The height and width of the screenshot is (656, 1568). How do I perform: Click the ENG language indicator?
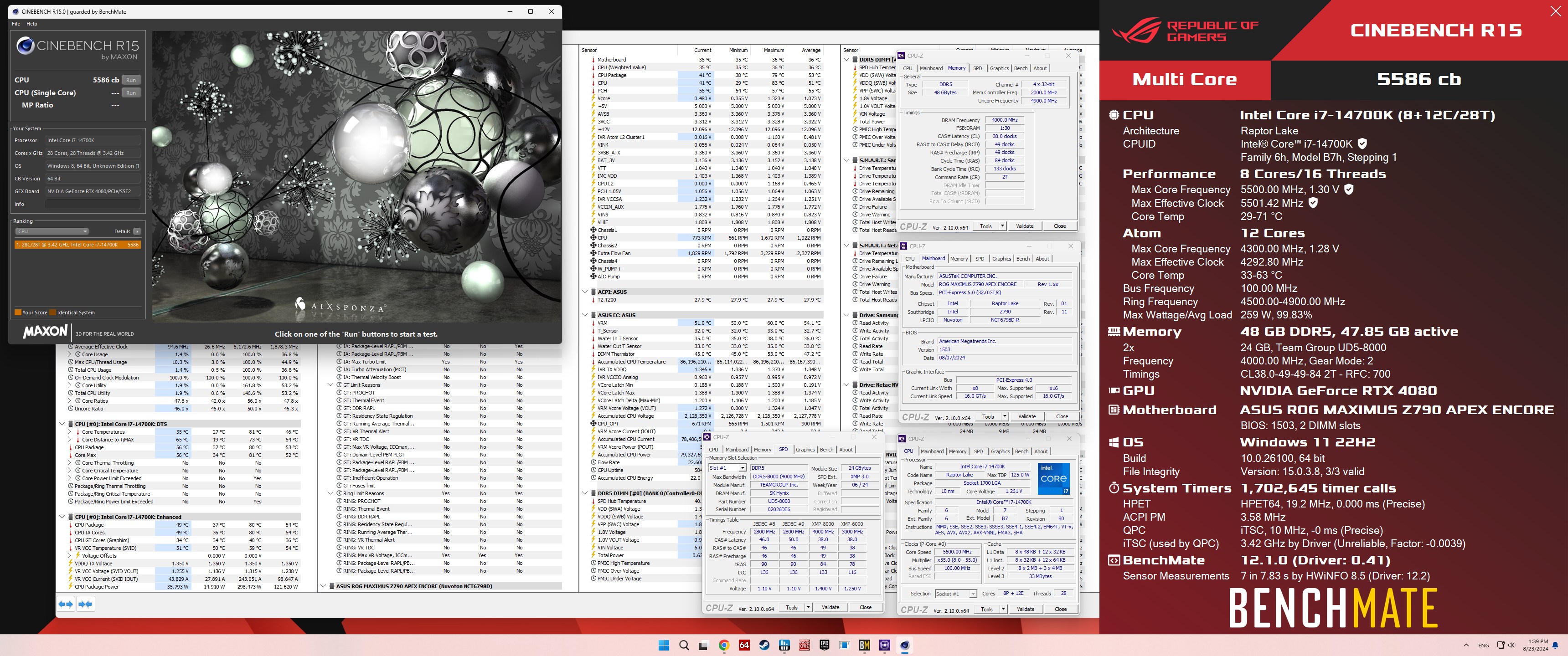(1483, 646)
